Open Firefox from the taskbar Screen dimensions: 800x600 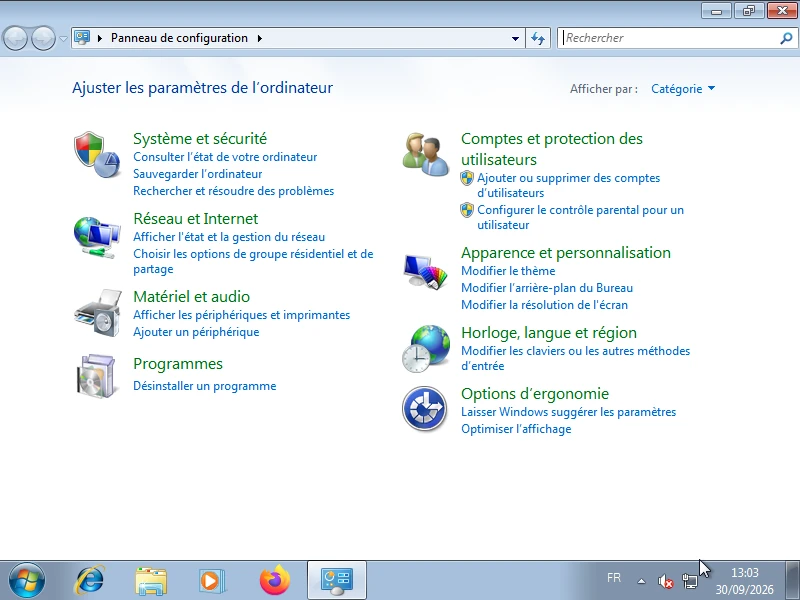(274, 580)
